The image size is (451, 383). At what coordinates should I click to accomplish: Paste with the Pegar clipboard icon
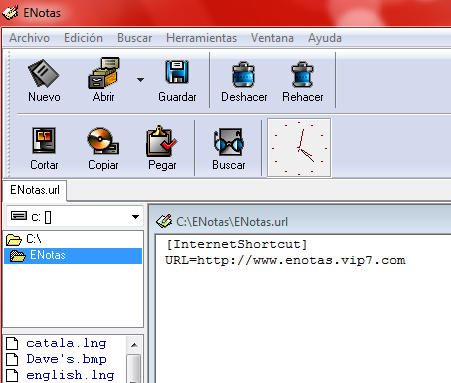click(162, 141)
